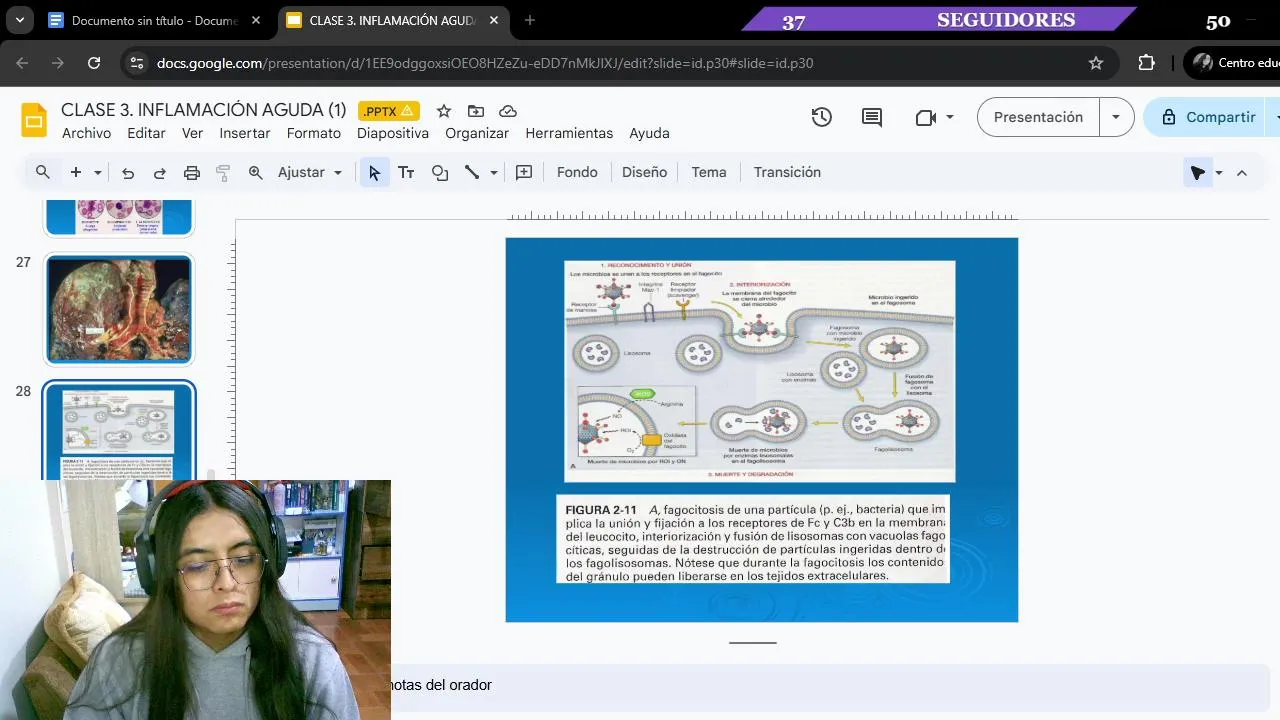Open the Ayuda menu

[x=649, y=133]
